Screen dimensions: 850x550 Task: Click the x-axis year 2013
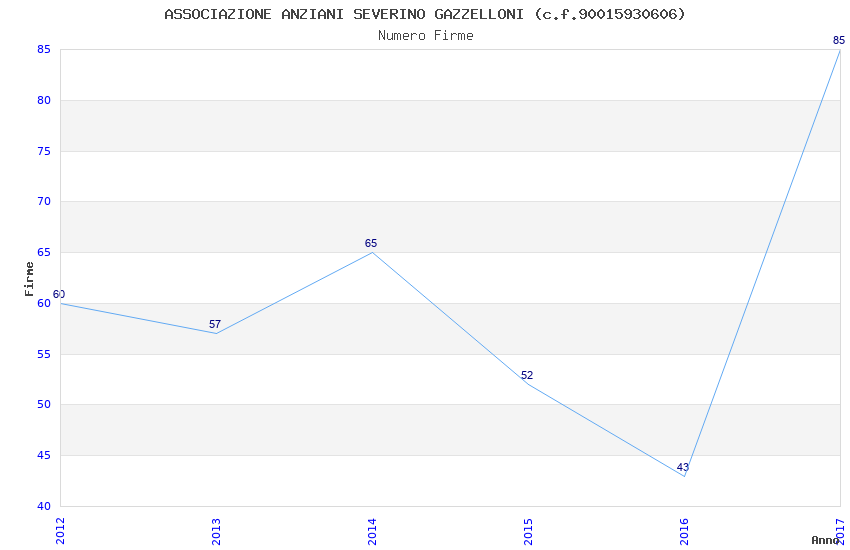[216, 531]
